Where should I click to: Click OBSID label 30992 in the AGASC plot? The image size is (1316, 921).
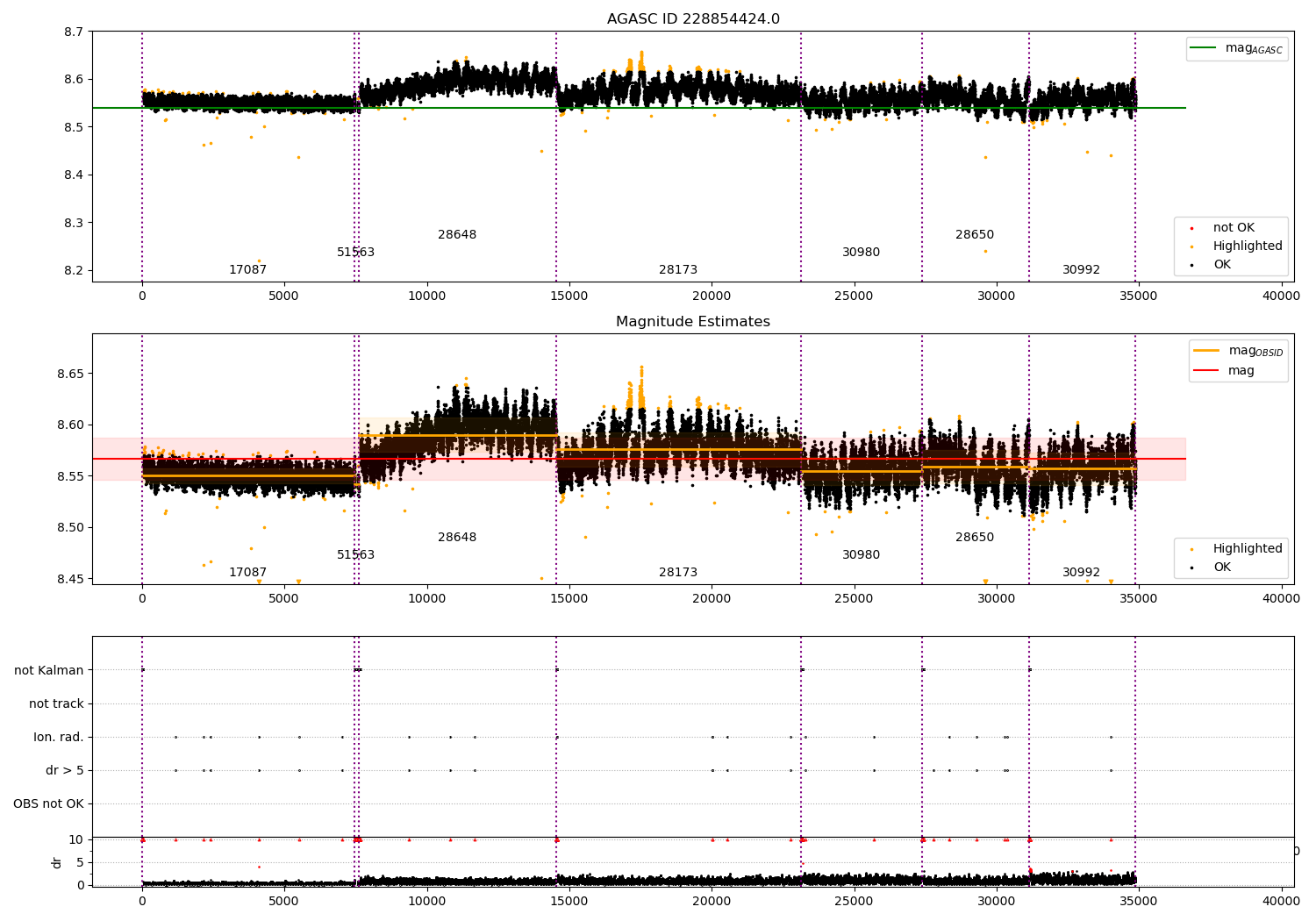click(x=1081, y=270)
